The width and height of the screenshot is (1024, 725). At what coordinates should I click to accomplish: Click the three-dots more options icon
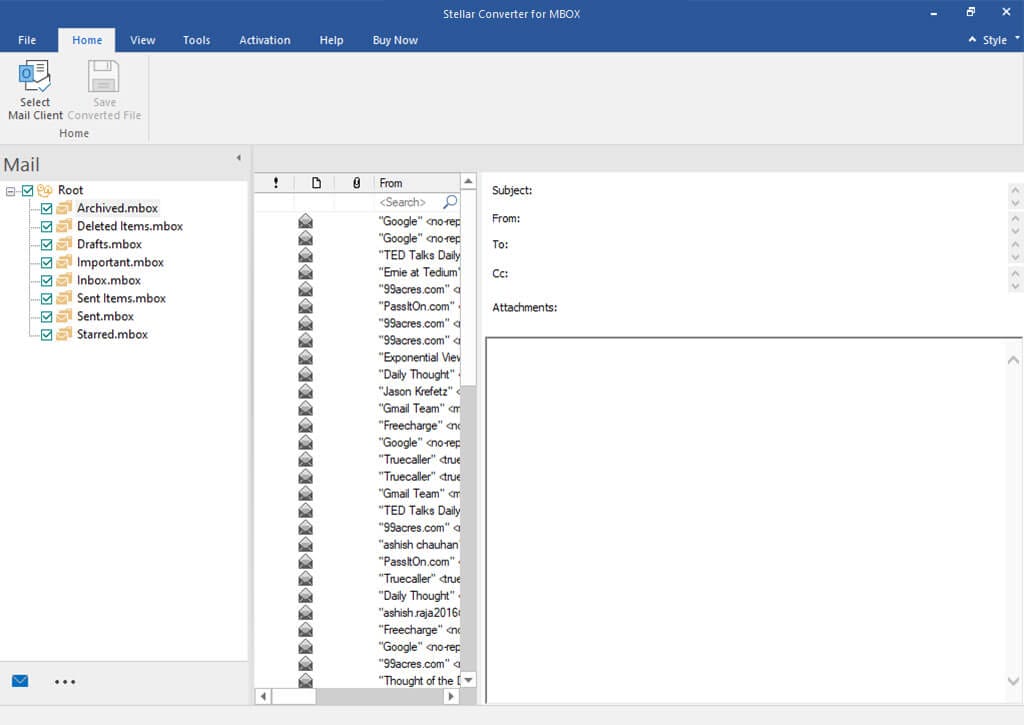65,682
